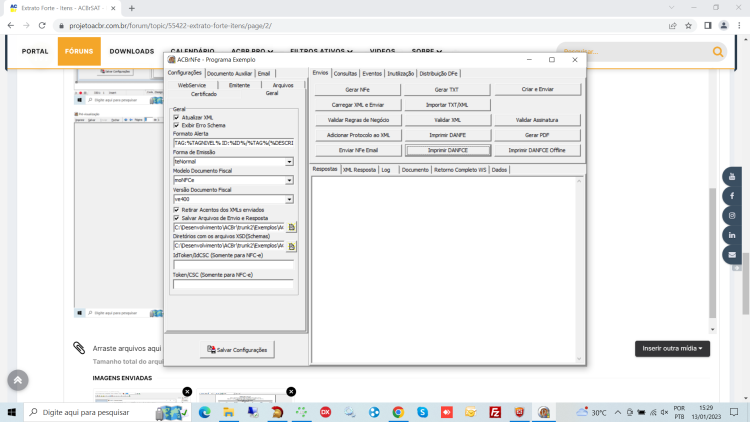Click the Gerar TXT button

447,89
